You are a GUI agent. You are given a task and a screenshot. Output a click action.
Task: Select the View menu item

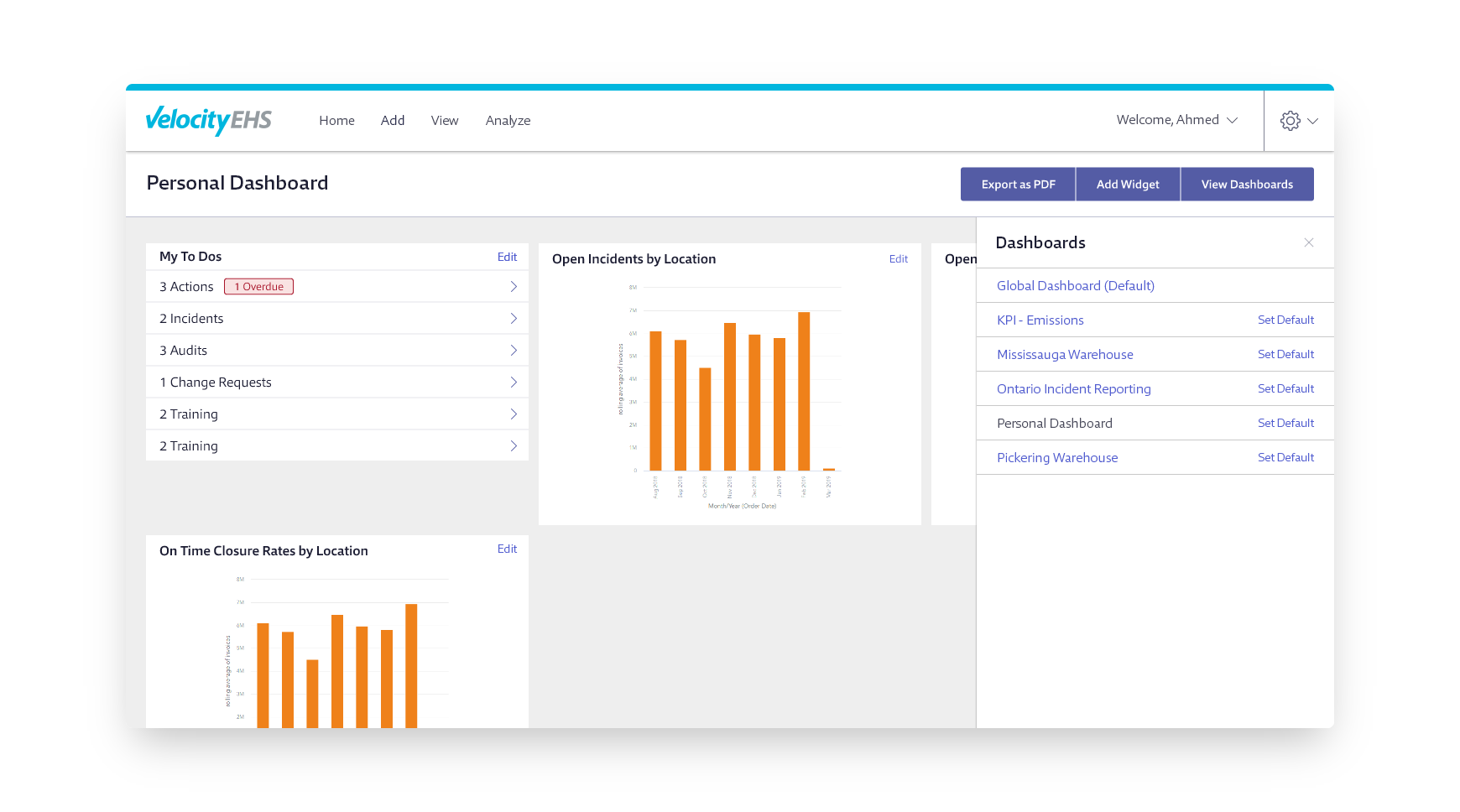click(x=445, y=120)
